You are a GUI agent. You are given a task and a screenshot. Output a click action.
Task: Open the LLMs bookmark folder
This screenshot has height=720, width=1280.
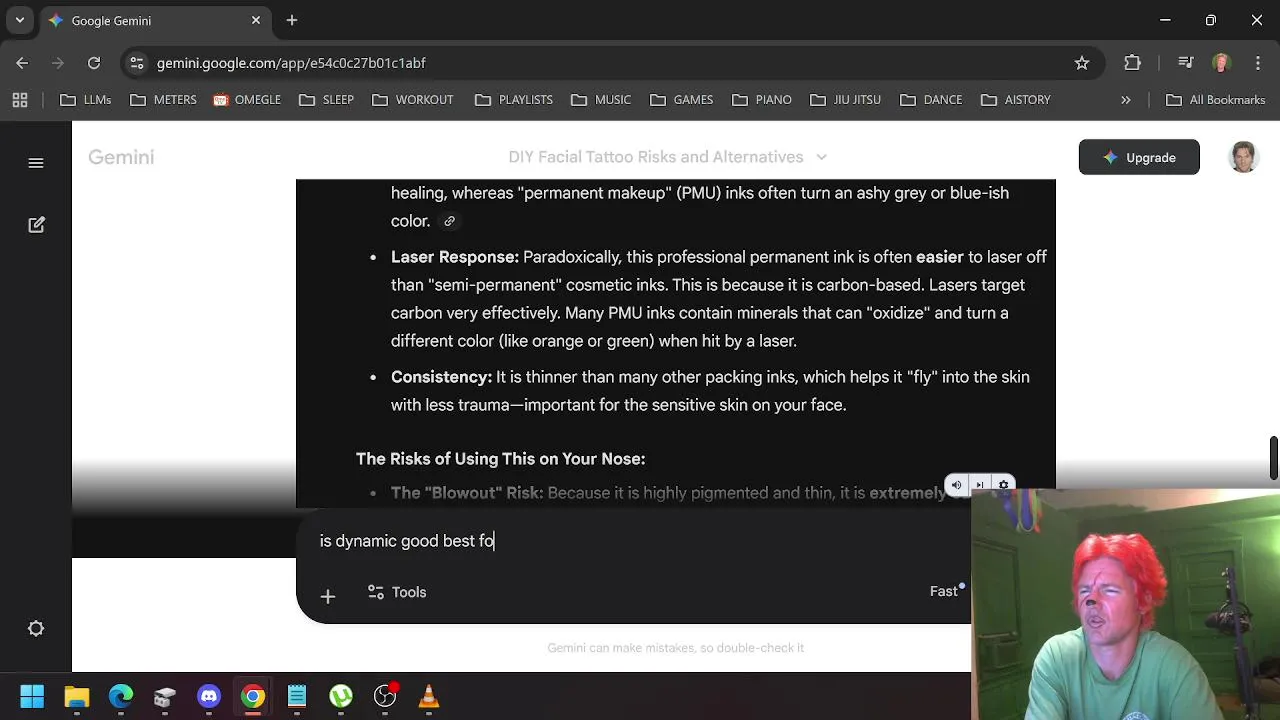(x=86, y=100)
